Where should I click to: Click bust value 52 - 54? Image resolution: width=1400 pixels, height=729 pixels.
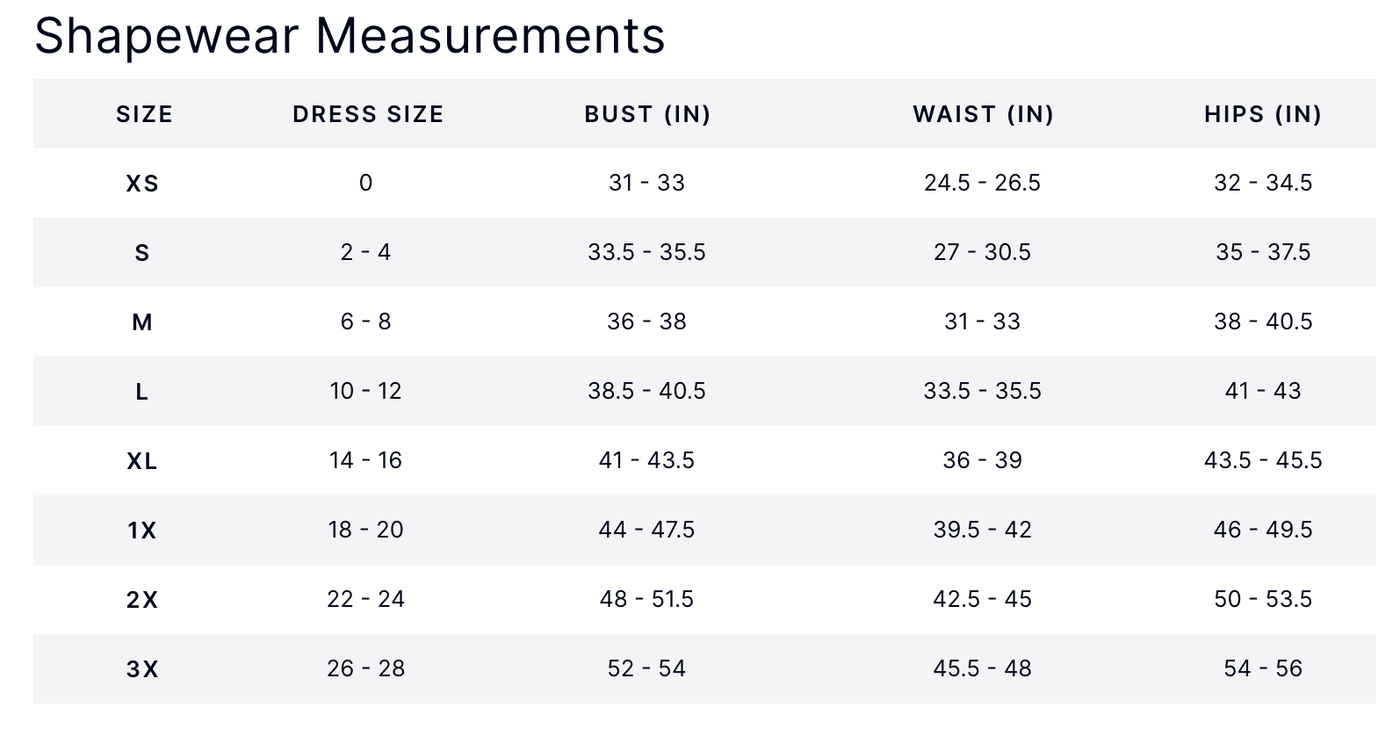pos(647,668)
